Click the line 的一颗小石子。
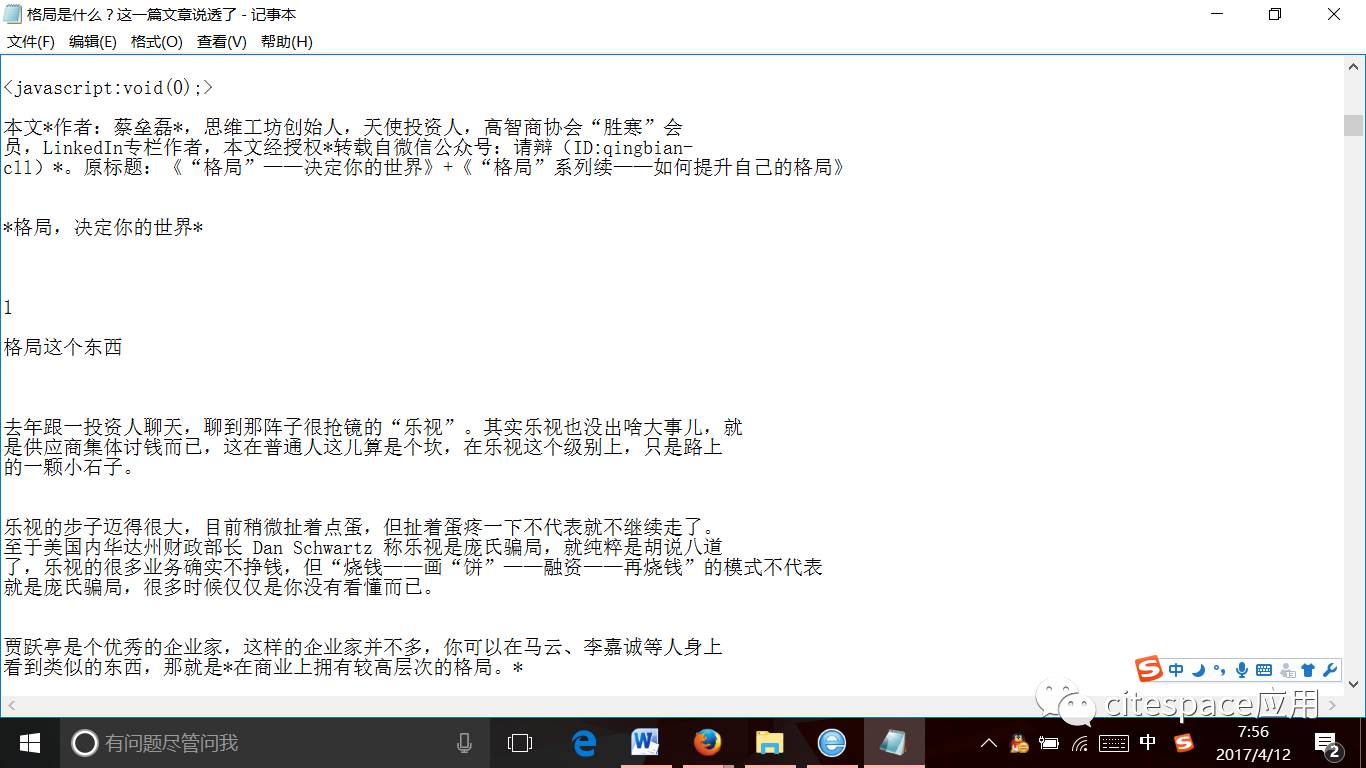Screen dimensions: 1366x768 click(70, 468)
